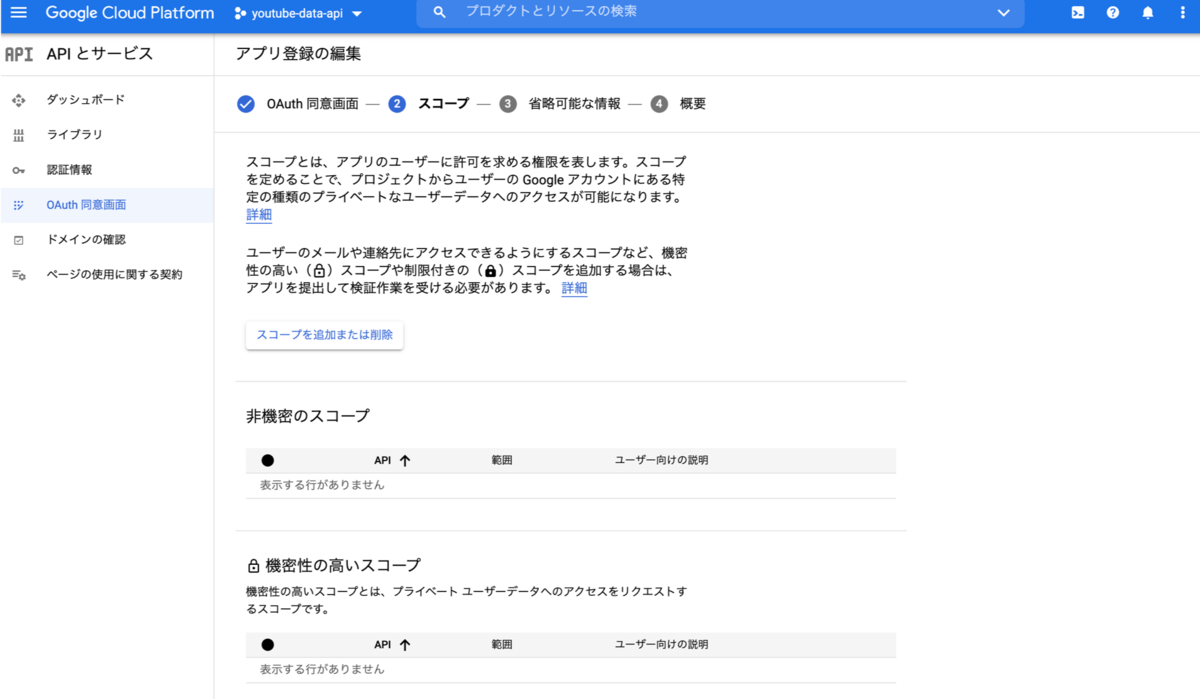Image resolution: width=1200 pixels, height=699 pixels.
Task: Open the youtube-data-api project selector dropdown
Action: 294,14
